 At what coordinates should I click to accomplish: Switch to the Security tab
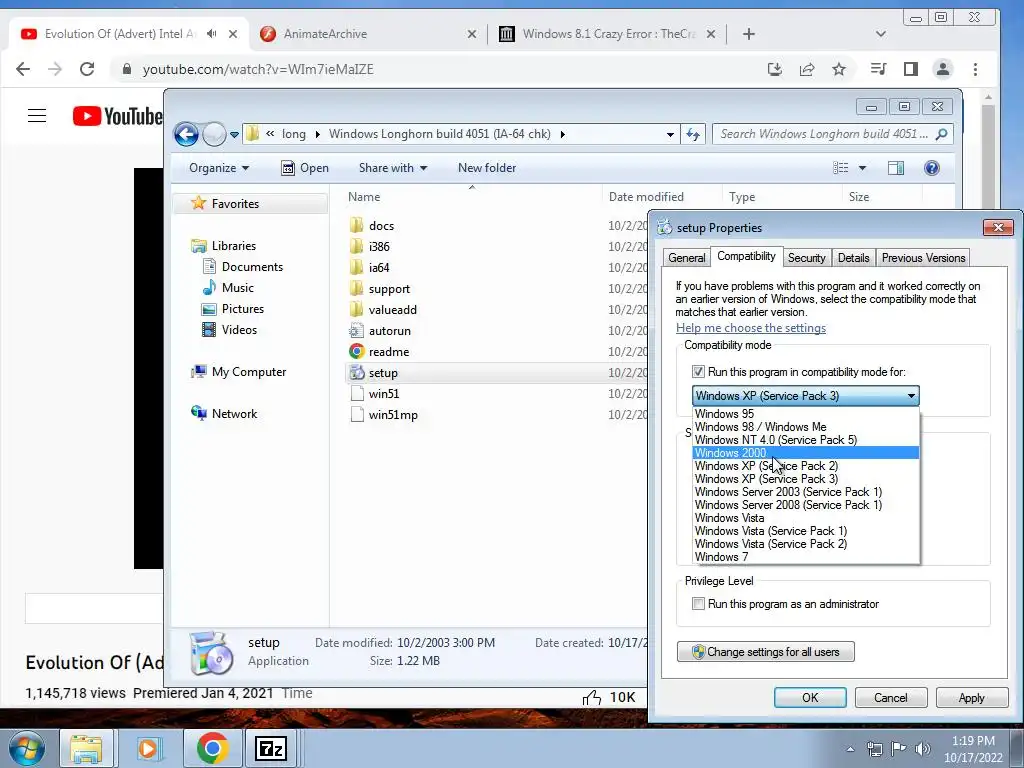pos(807,258)
